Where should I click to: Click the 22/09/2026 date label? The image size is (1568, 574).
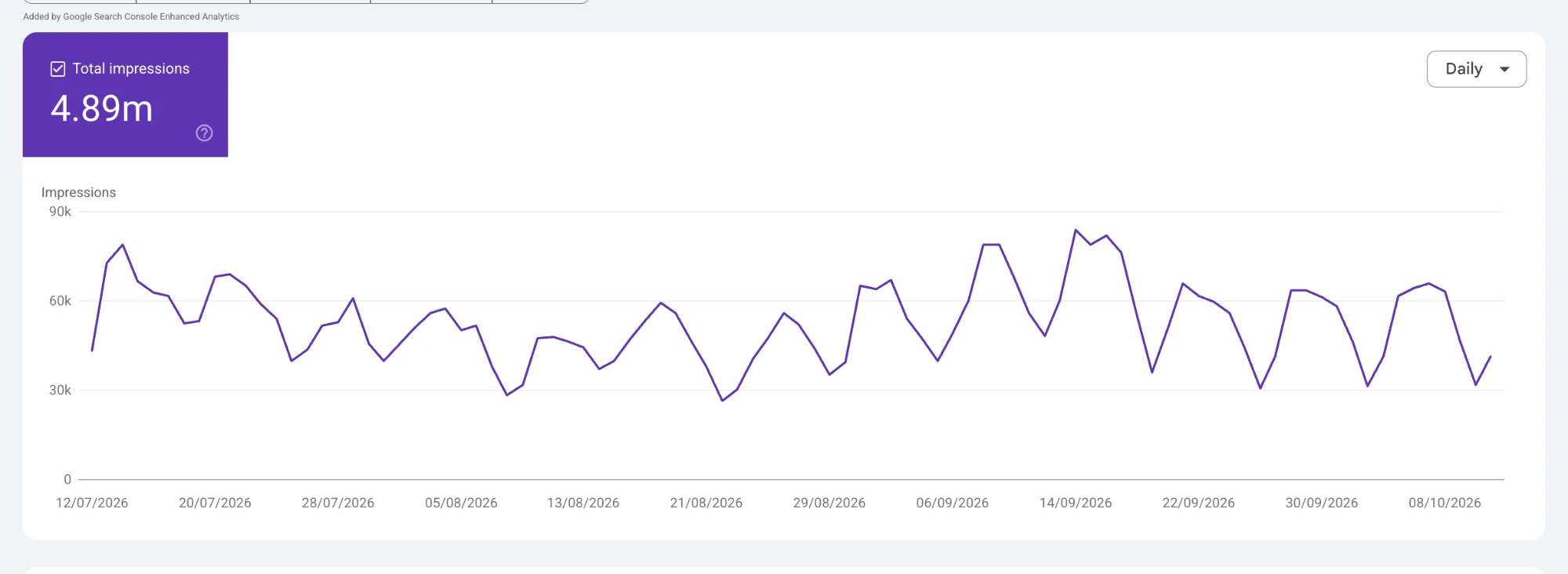1199,503
